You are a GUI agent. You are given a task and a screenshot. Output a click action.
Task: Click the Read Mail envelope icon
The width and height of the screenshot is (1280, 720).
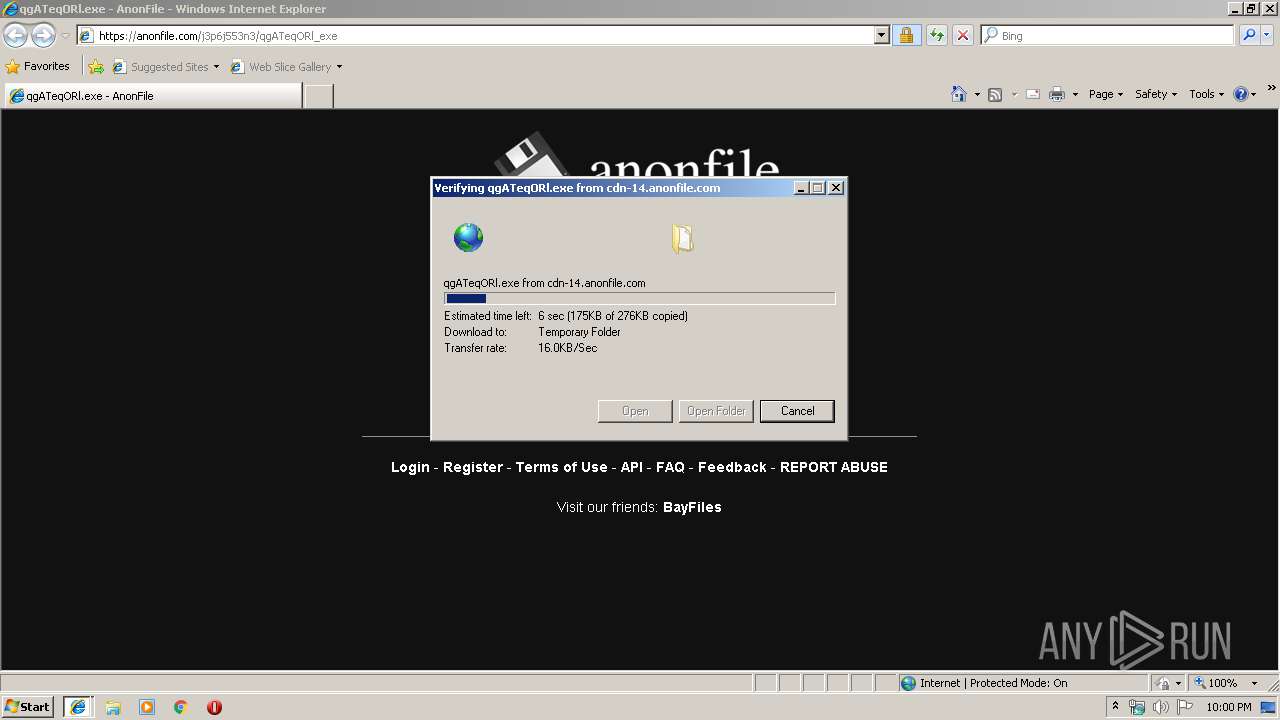pyautogui.click(x=1033, y=94)
